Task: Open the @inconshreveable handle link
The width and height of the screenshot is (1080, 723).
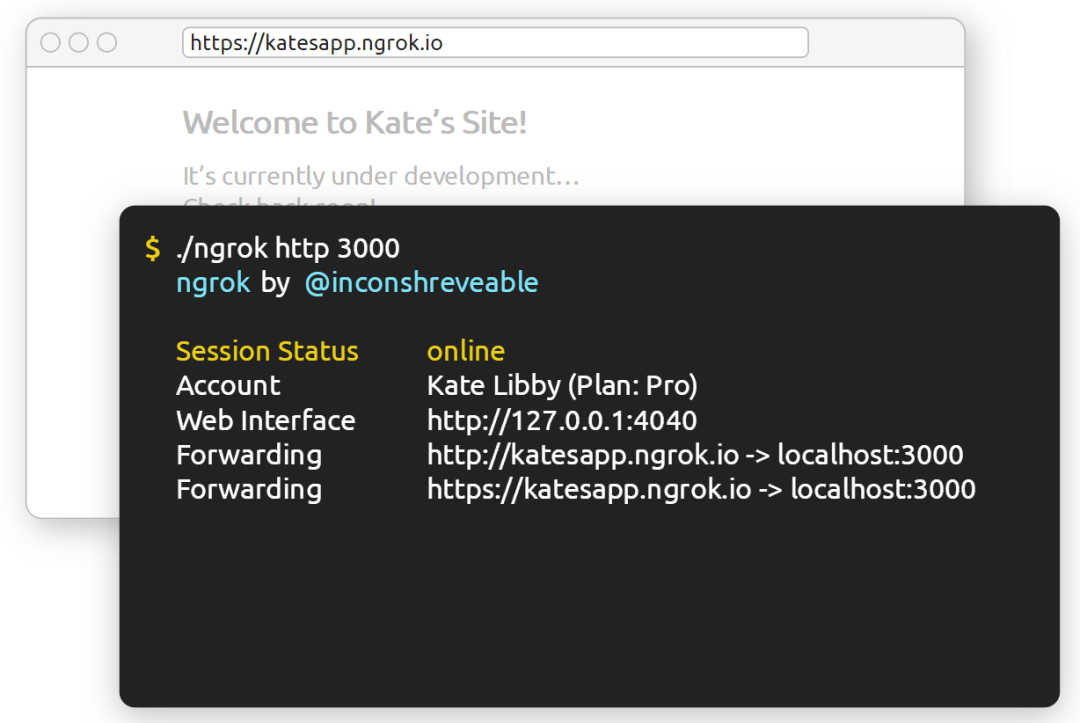Action: click(422, 283)
